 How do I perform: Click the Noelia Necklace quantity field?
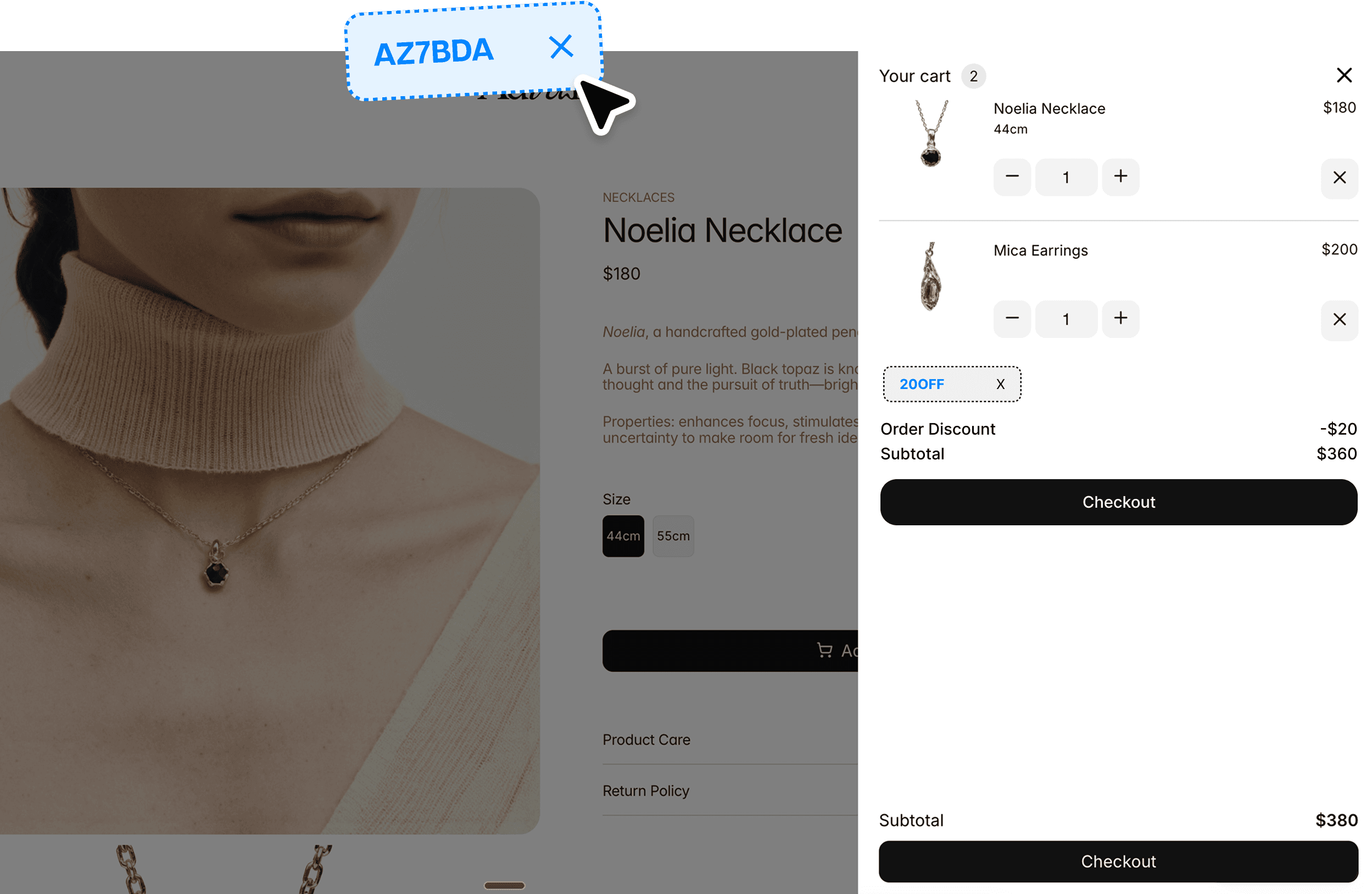click(x=1066, y=176)
